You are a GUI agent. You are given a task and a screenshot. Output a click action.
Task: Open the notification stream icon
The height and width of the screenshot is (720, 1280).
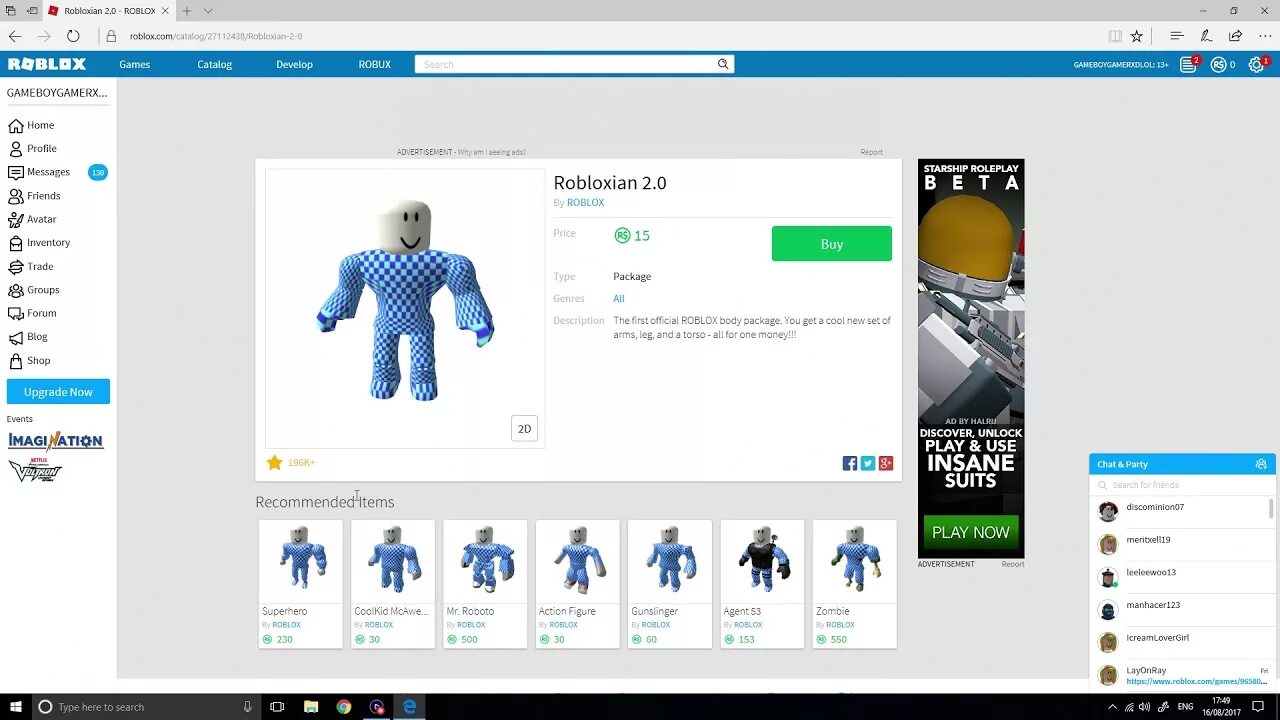click(x=1188, y=64)
